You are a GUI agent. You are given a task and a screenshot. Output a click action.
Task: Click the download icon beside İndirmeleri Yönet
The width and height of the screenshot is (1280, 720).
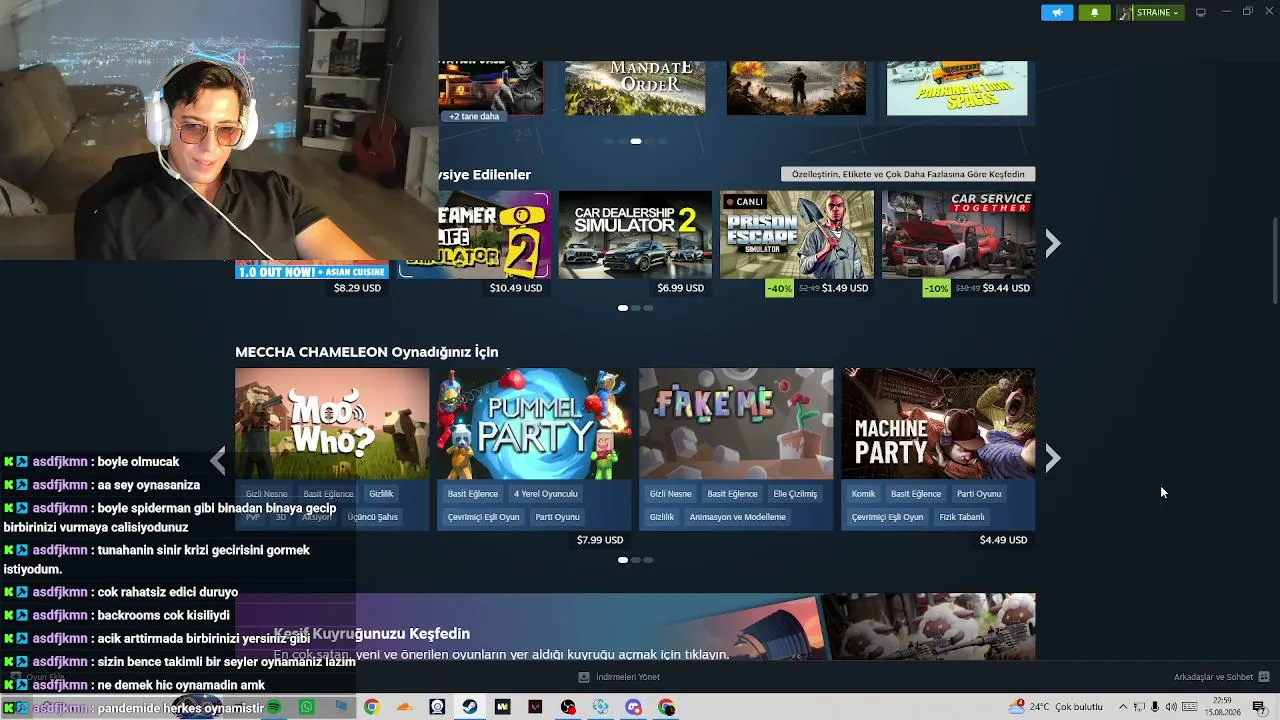pyautogui.click(x=584, y=677)
